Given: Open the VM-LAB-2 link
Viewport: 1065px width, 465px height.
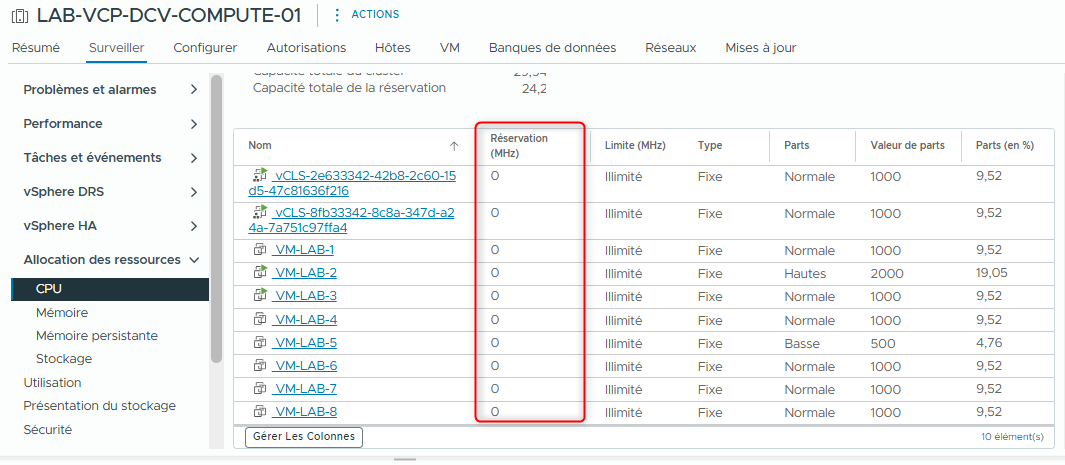Looking at the screenshot, I should click(x=304, y=273).
